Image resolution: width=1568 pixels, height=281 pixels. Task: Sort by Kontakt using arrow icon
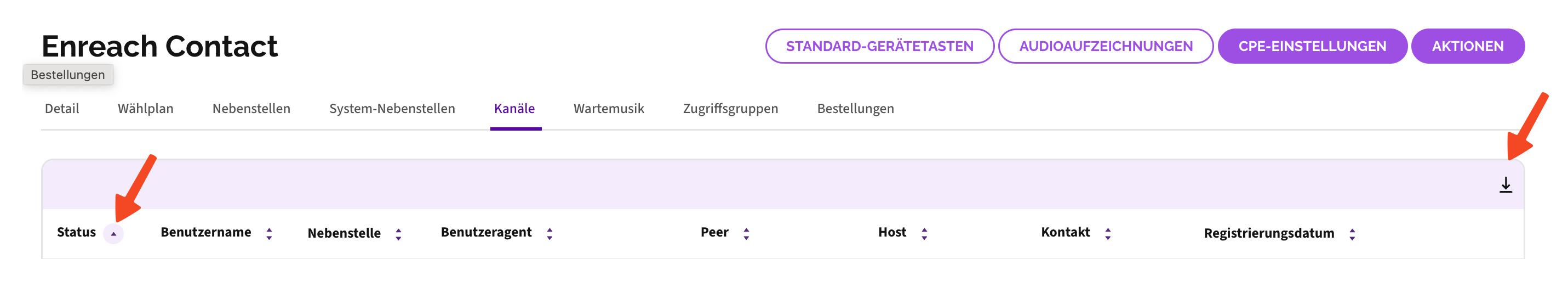(x=1107, y=233)
